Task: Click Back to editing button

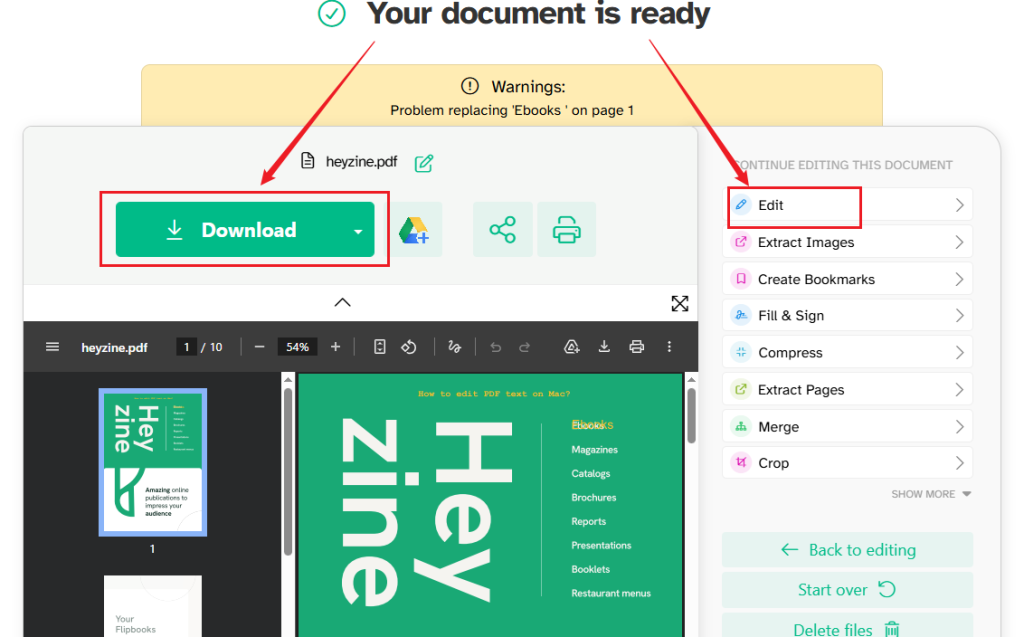Action: pos(848,550)
